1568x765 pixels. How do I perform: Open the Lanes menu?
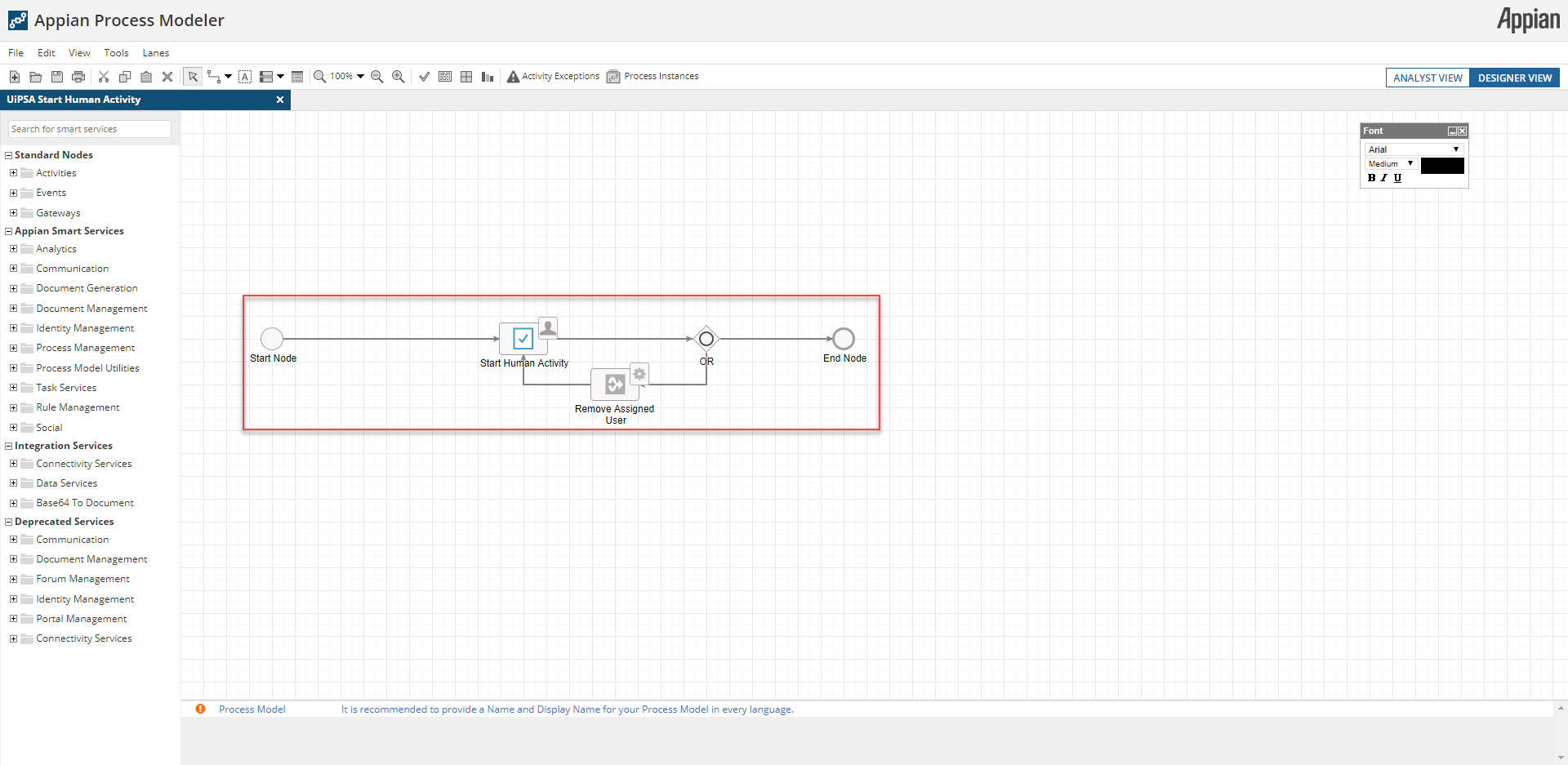pyautogui.click(x=156, y=53)
